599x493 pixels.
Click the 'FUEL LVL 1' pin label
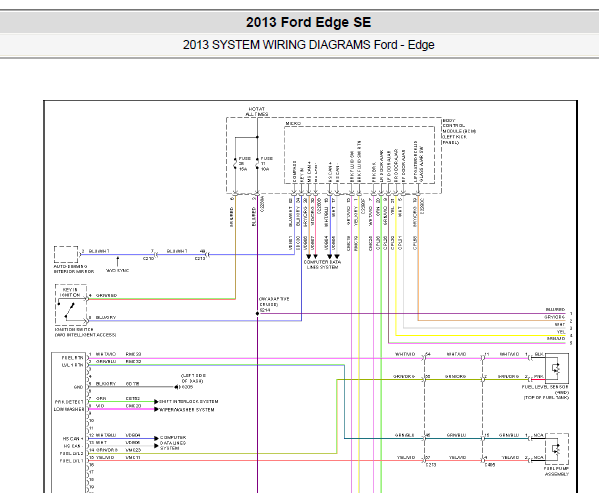(71, 461)
